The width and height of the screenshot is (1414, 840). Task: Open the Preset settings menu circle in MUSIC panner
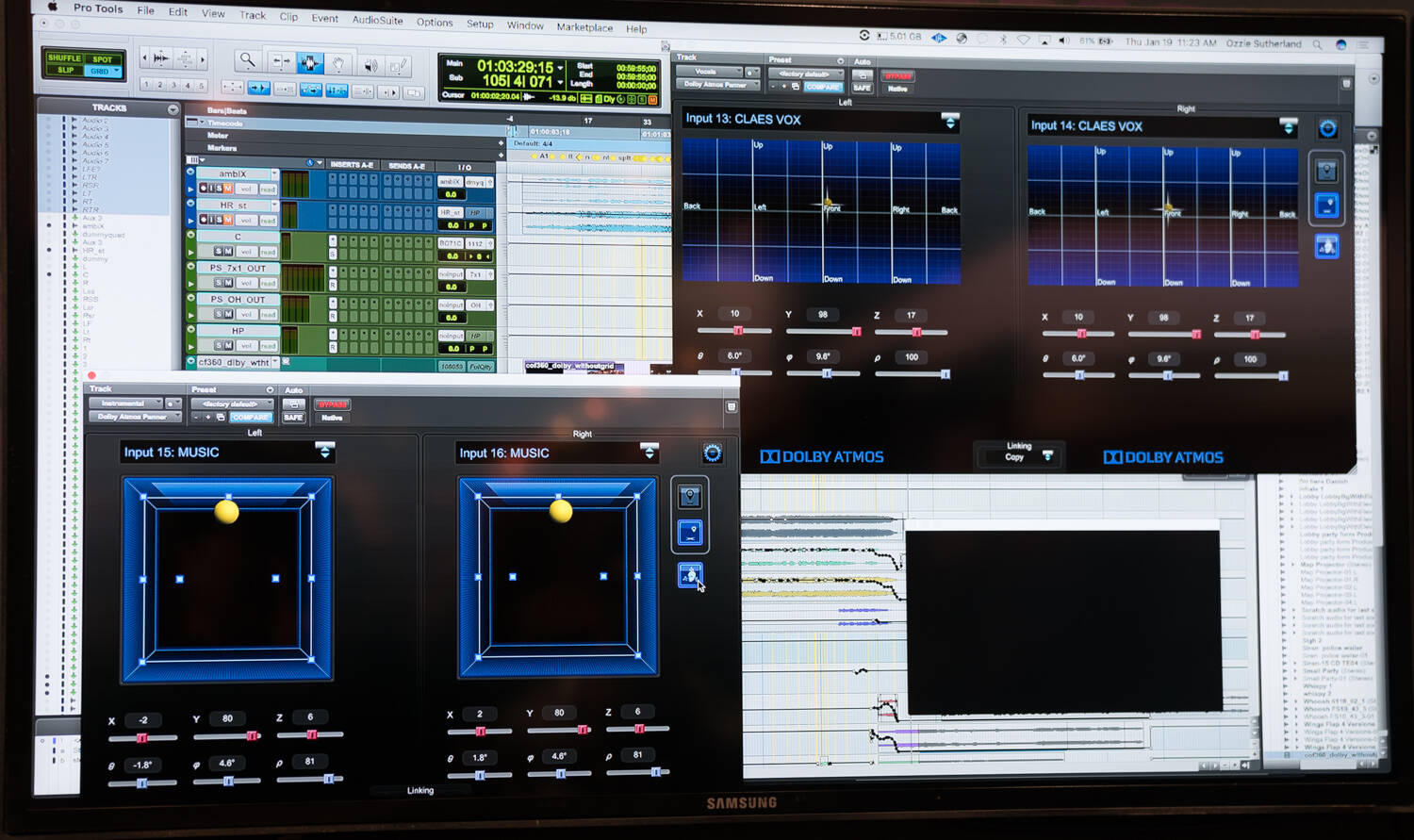coord(271,390)
